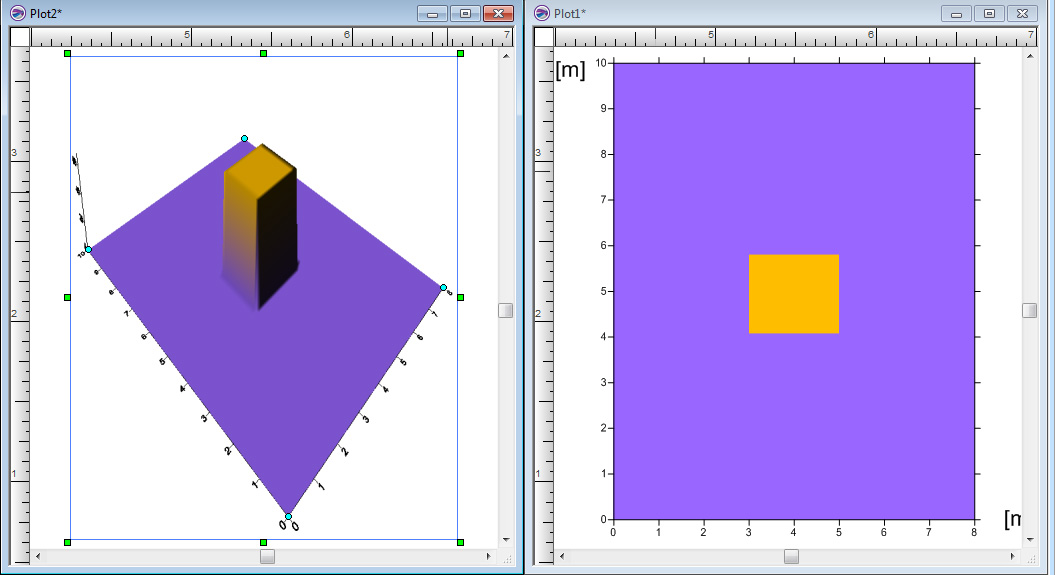Maximize the Plot1 window
The width and height of the screenshot is (1055, 575).
(989, 13)
